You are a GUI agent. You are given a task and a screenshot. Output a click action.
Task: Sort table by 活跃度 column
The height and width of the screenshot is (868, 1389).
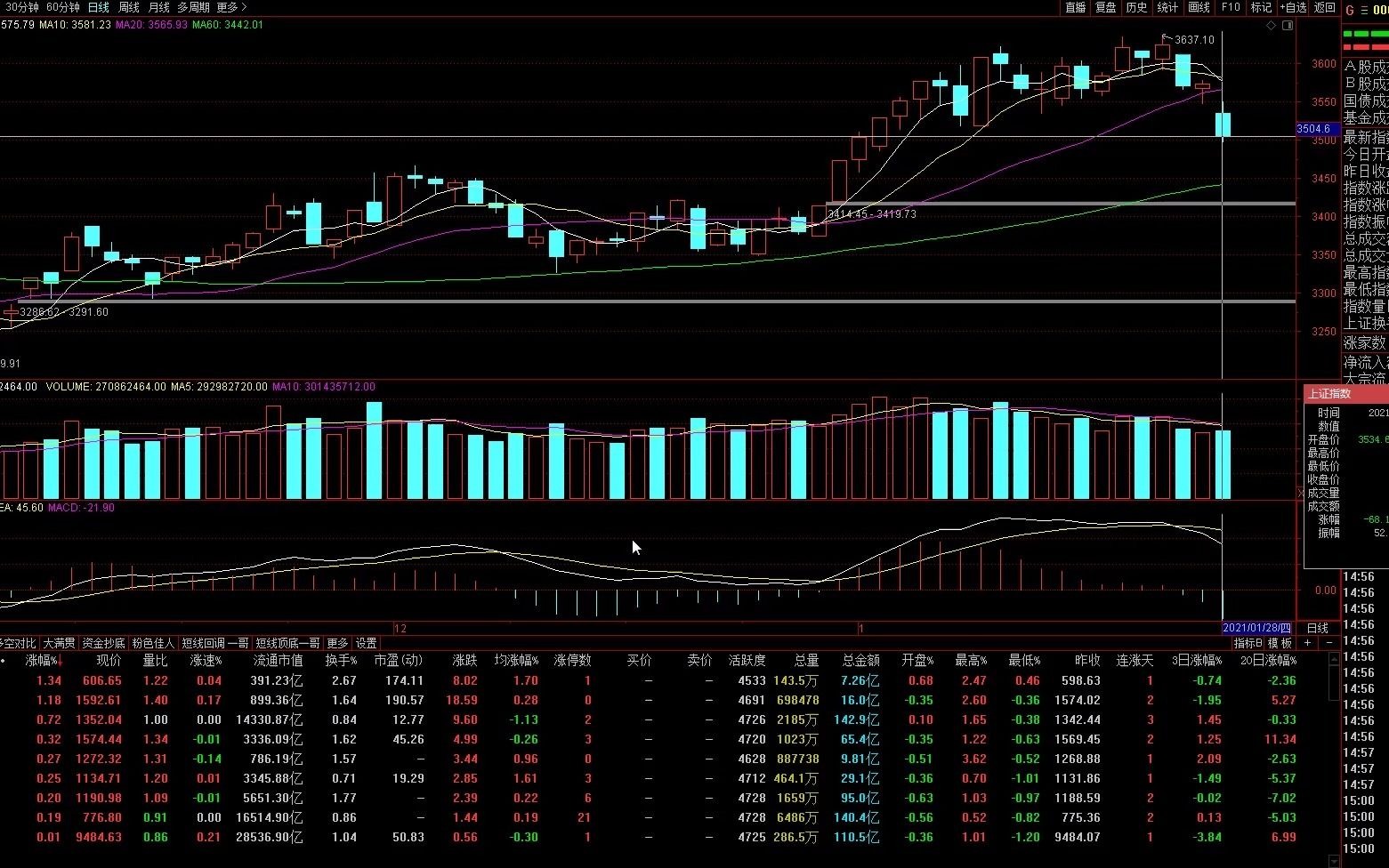(x=747, y=661)
